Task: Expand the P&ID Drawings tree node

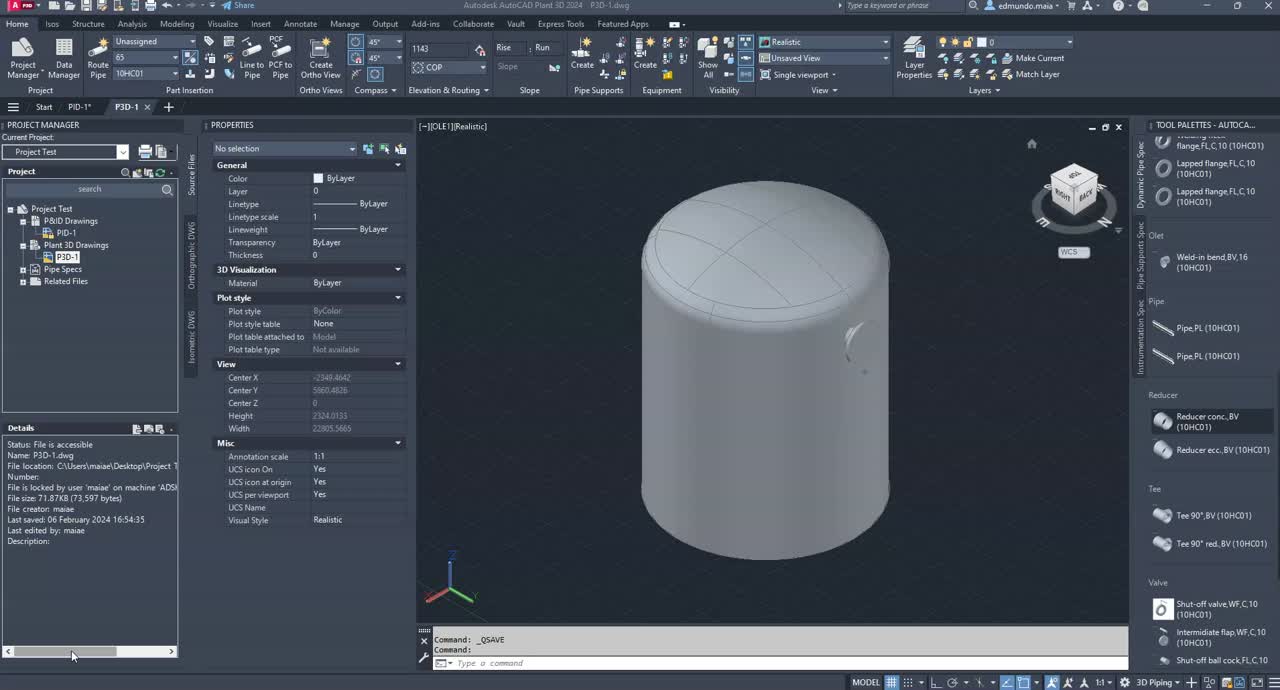Action: [23, 221]
